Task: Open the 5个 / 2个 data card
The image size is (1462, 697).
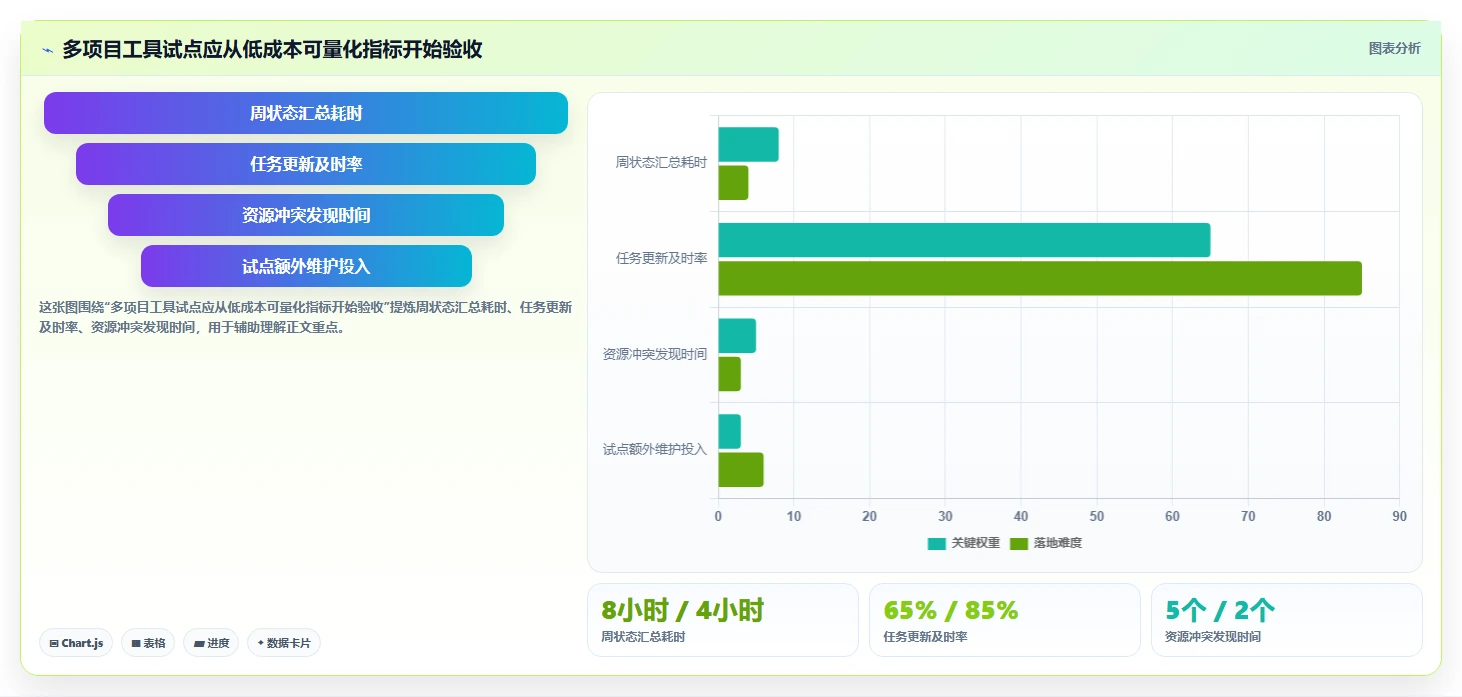Action: pyautogui.click(x=1287, y=620)
